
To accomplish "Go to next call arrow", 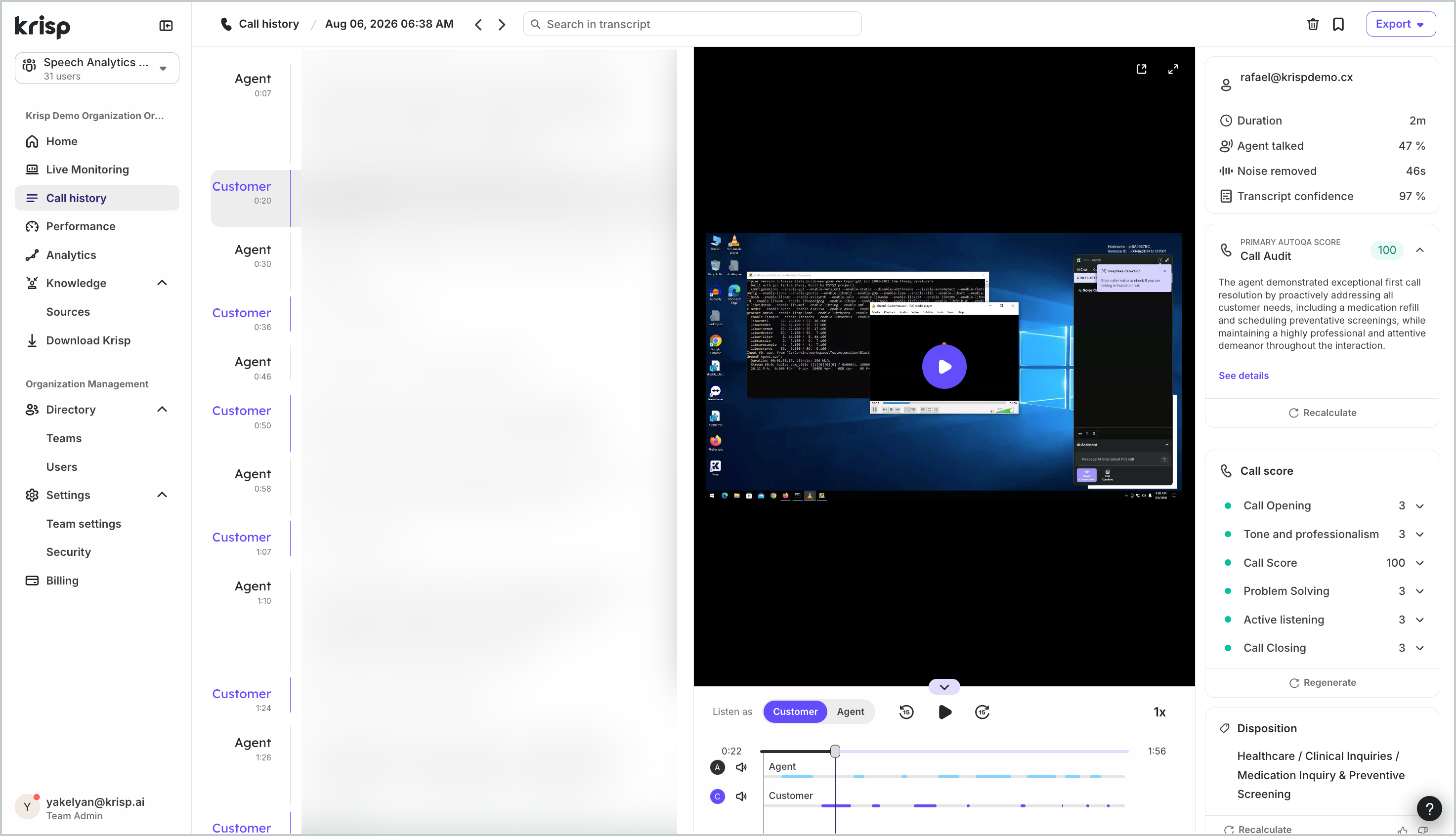I will 502,24.
